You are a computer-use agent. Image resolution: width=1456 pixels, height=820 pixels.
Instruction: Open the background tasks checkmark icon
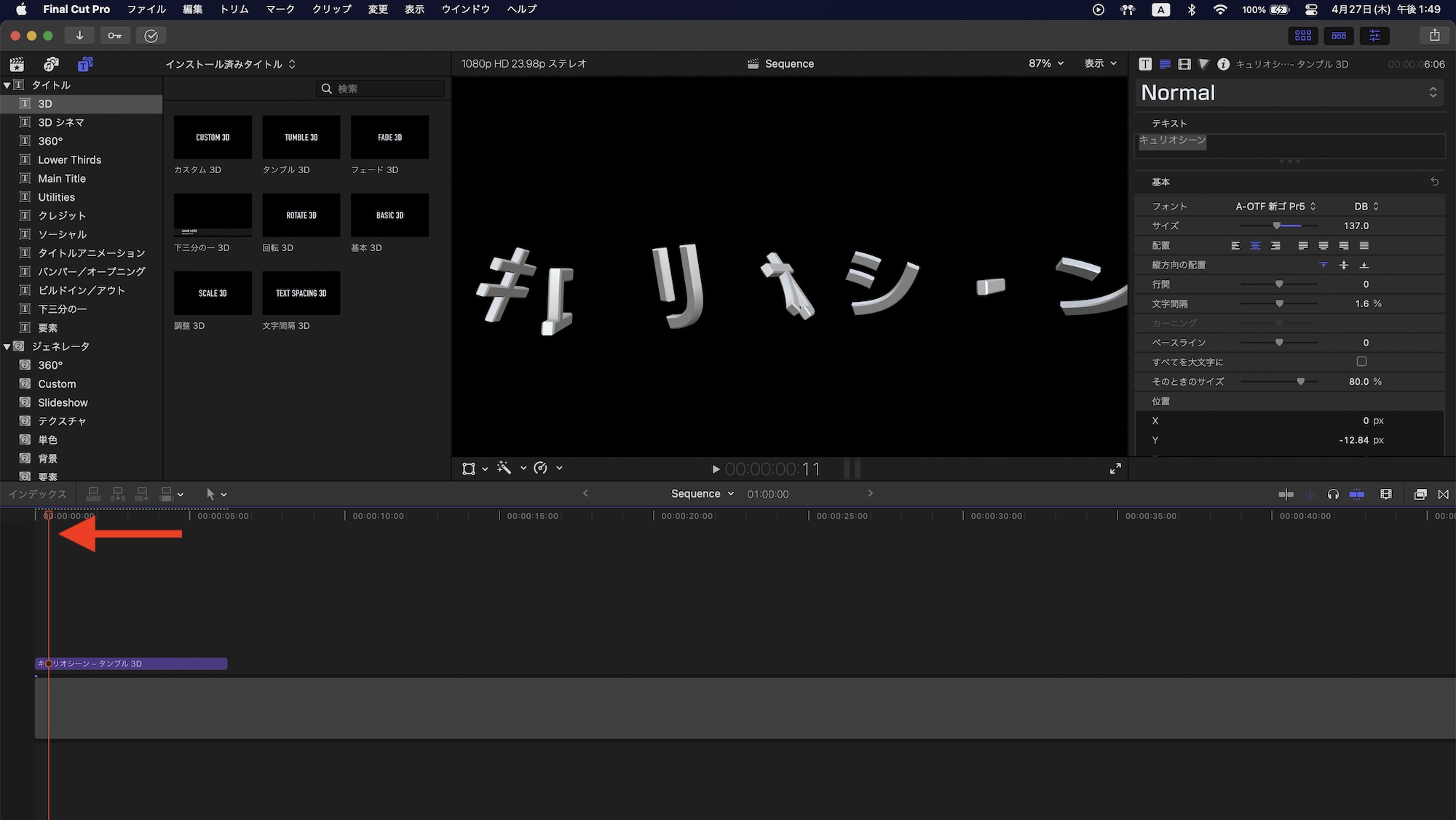point(151,36)
